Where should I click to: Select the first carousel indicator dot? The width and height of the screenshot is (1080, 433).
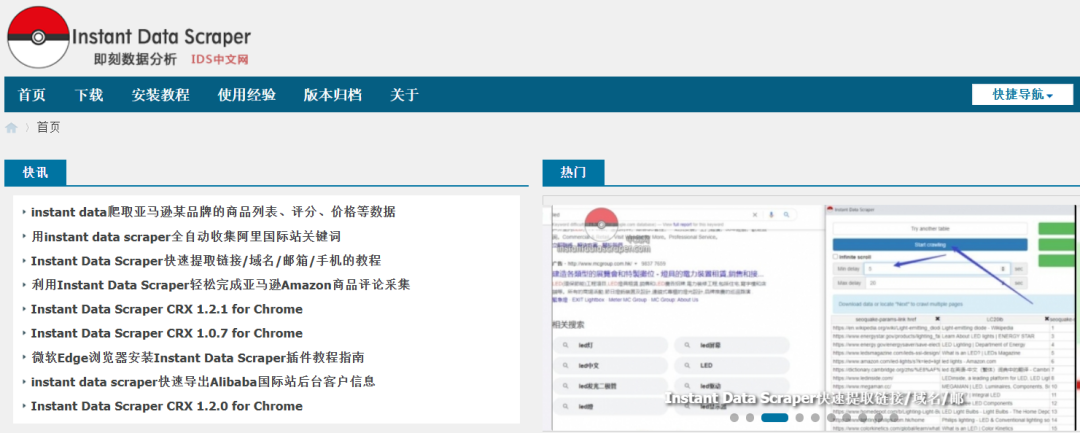tap(734, 418)
